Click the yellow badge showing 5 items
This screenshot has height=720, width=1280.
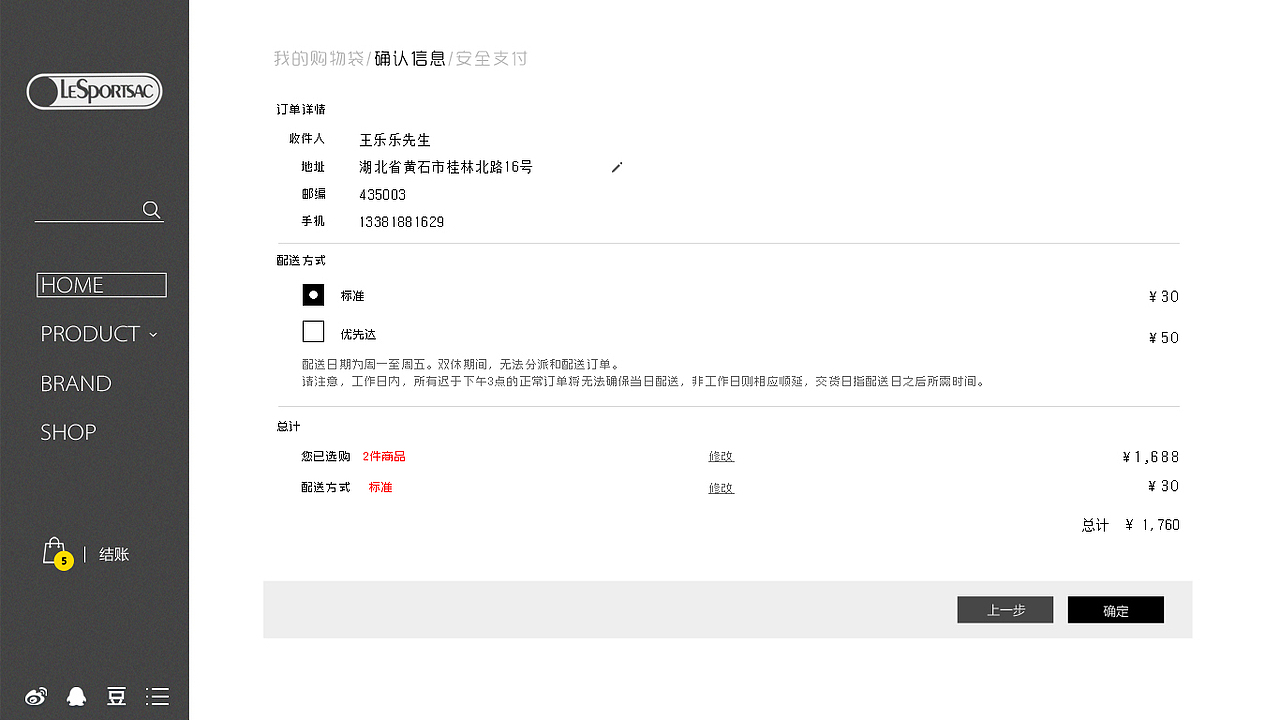[x=62, y=562]
